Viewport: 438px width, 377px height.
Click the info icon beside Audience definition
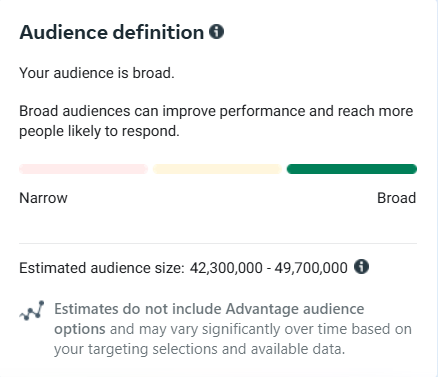pyautogui.click(x=216, y=32)
